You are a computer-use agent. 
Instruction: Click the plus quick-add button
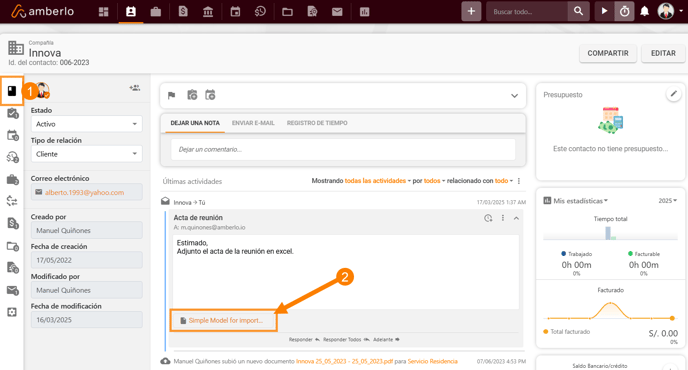click(471, 11)
